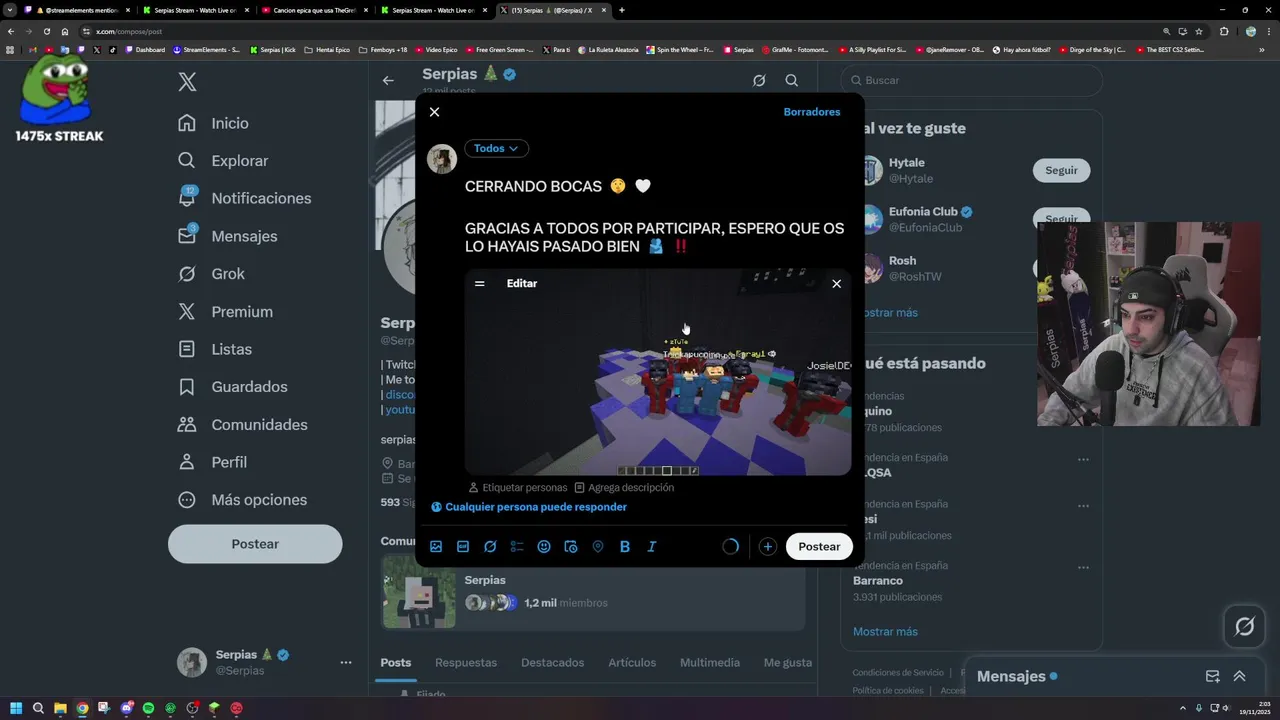The image size is (1280, 720).
Task: Go to X home via logo
Action: (187, 82)
